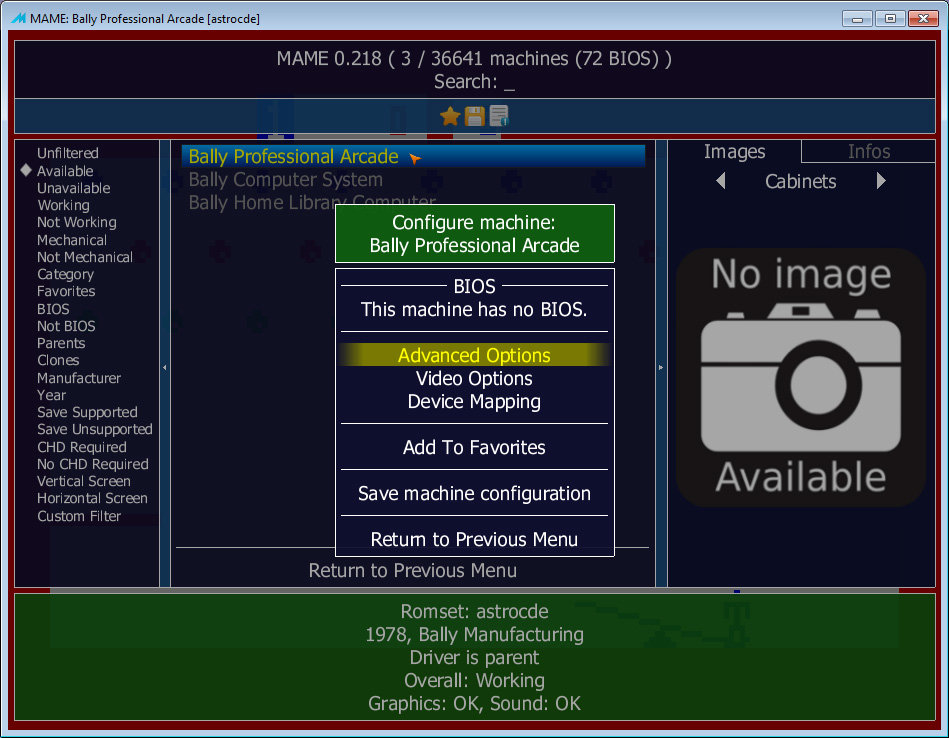Image resolution: width=949 pixels, height=738 pixels.
Task: Select Bally Computer System in the list
Action: tap(286, 179)
